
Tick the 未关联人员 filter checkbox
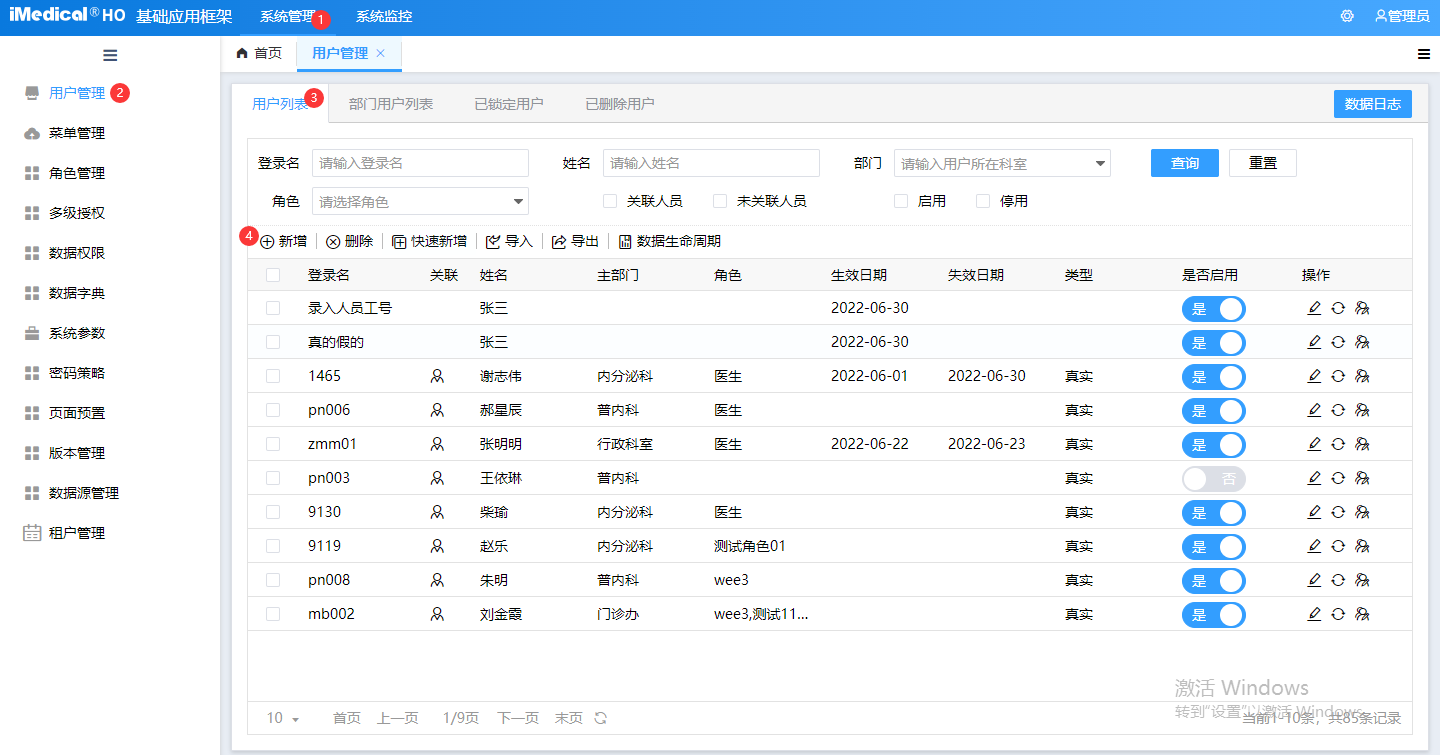coord(720,201)
